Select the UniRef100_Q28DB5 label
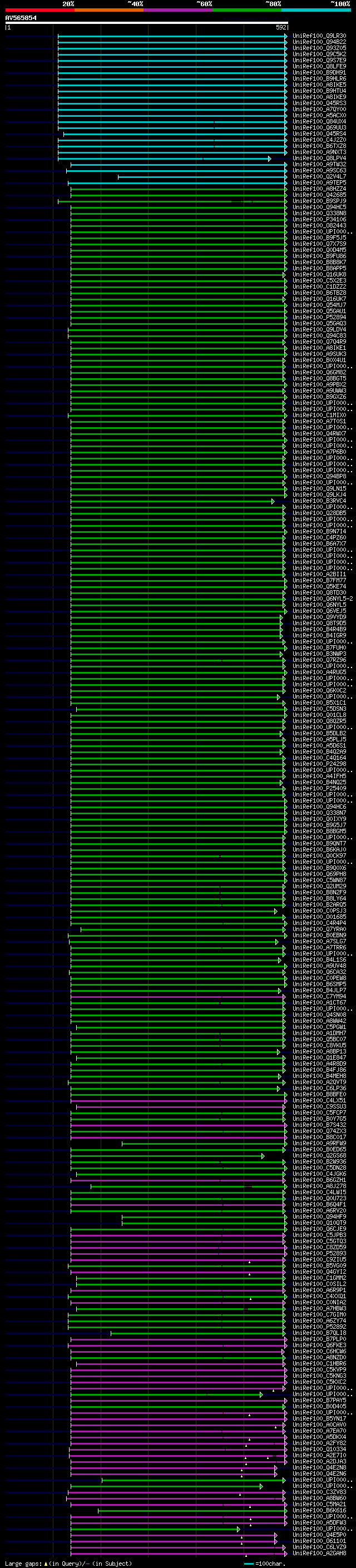This screenshot has width=356, height=1568. [x=319, y=513]
